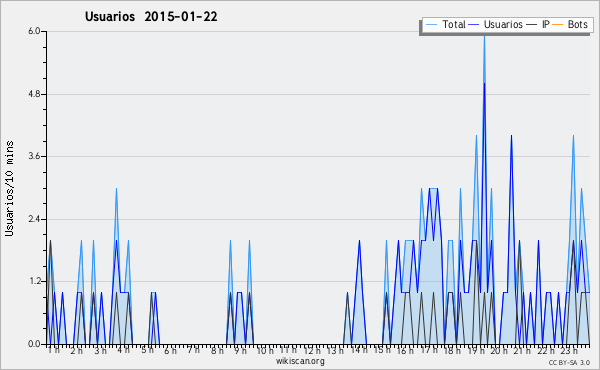Click the 6.0 y-axis value
Viewport: 600px width, 370px height.
[x=34, y=31]
